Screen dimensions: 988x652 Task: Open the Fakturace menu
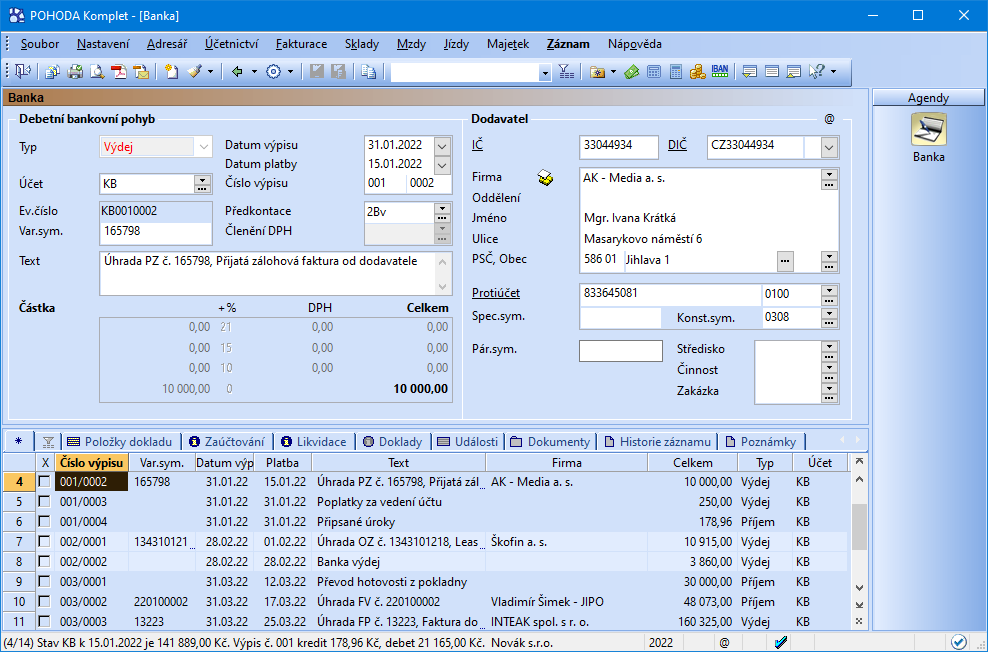point(301,44)
